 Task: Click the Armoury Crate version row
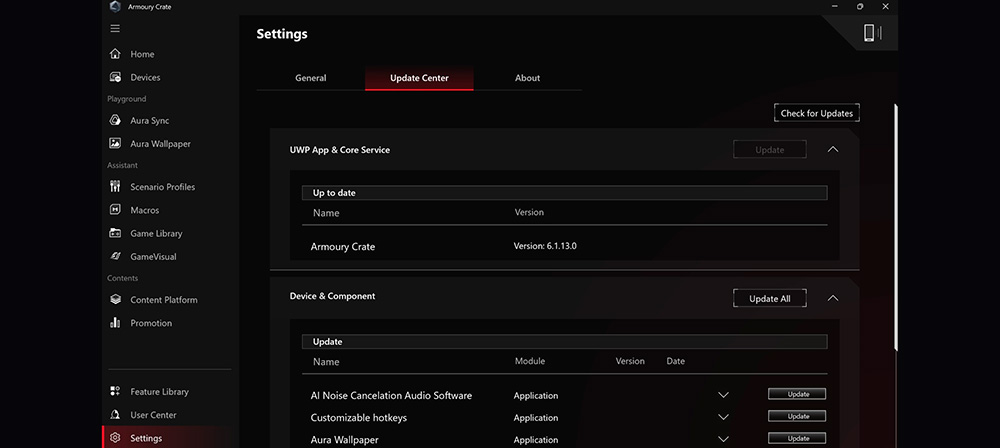564,246
